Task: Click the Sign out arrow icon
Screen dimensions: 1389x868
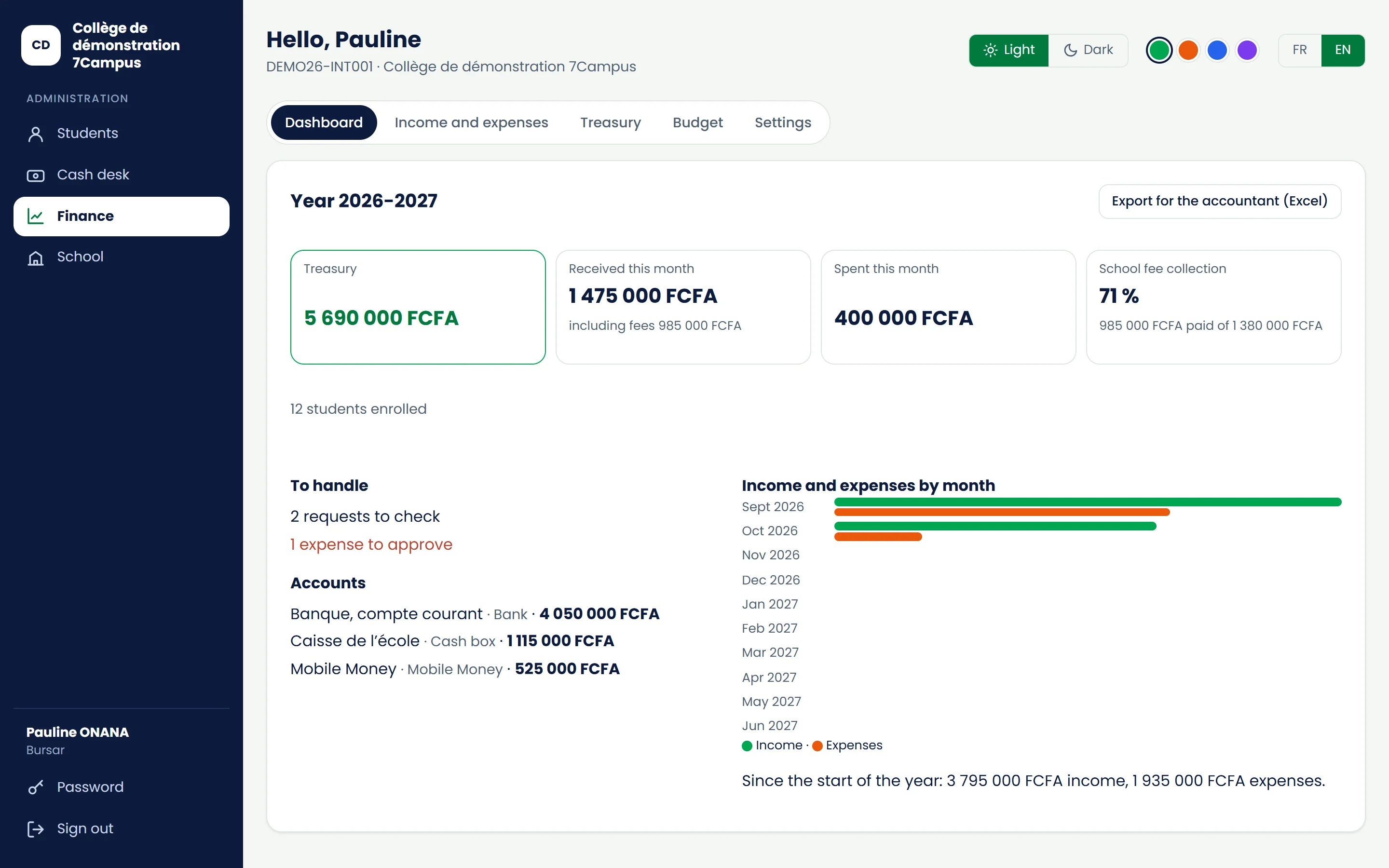Action: (x=36, y=829)
